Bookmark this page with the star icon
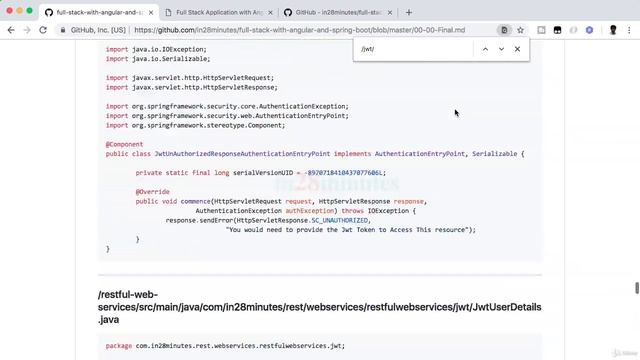Screen dimensions: 640x360 pos(520,30)
